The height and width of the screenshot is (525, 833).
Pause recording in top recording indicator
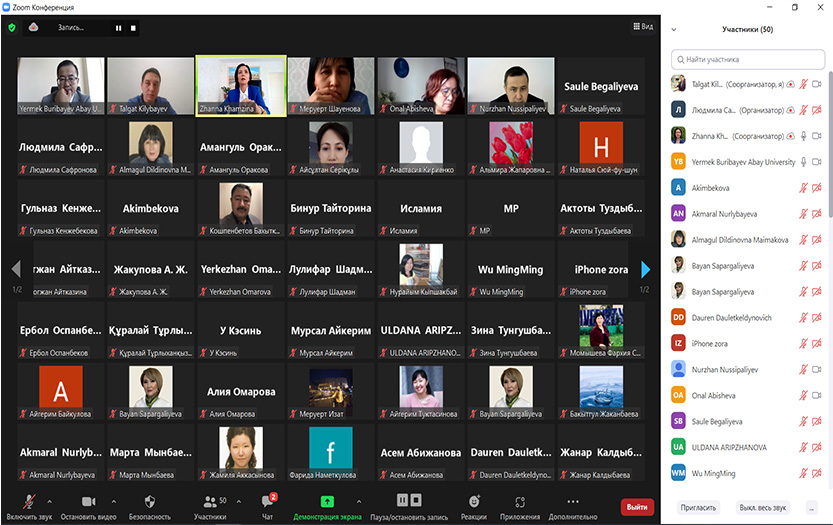click(x=118, y=28)
